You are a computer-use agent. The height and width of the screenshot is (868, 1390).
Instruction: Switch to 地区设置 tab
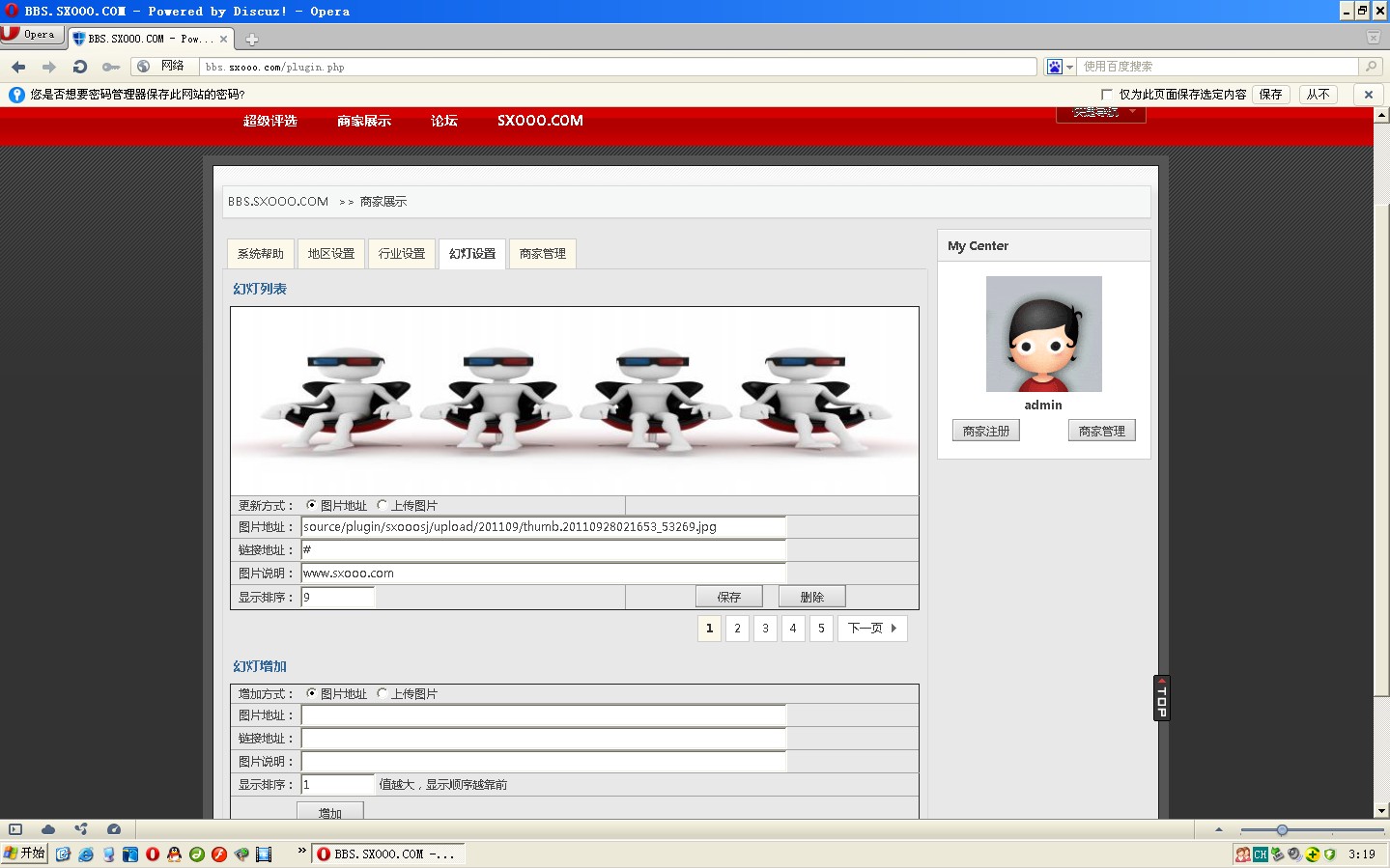point(331,254)
